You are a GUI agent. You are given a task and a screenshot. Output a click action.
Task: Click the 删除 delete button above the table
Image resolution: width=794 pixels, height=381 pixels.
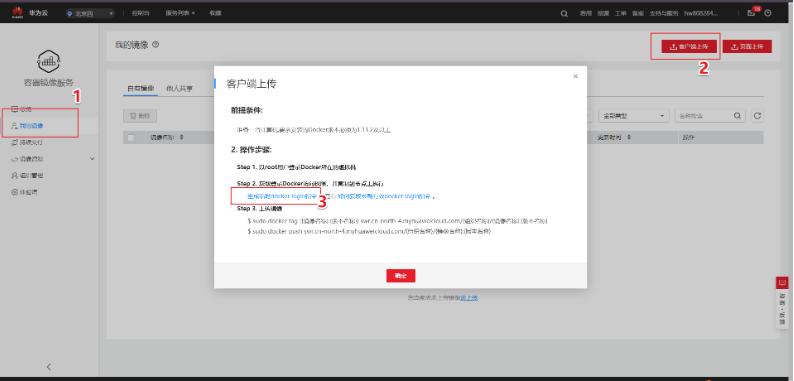coord(140,116)
